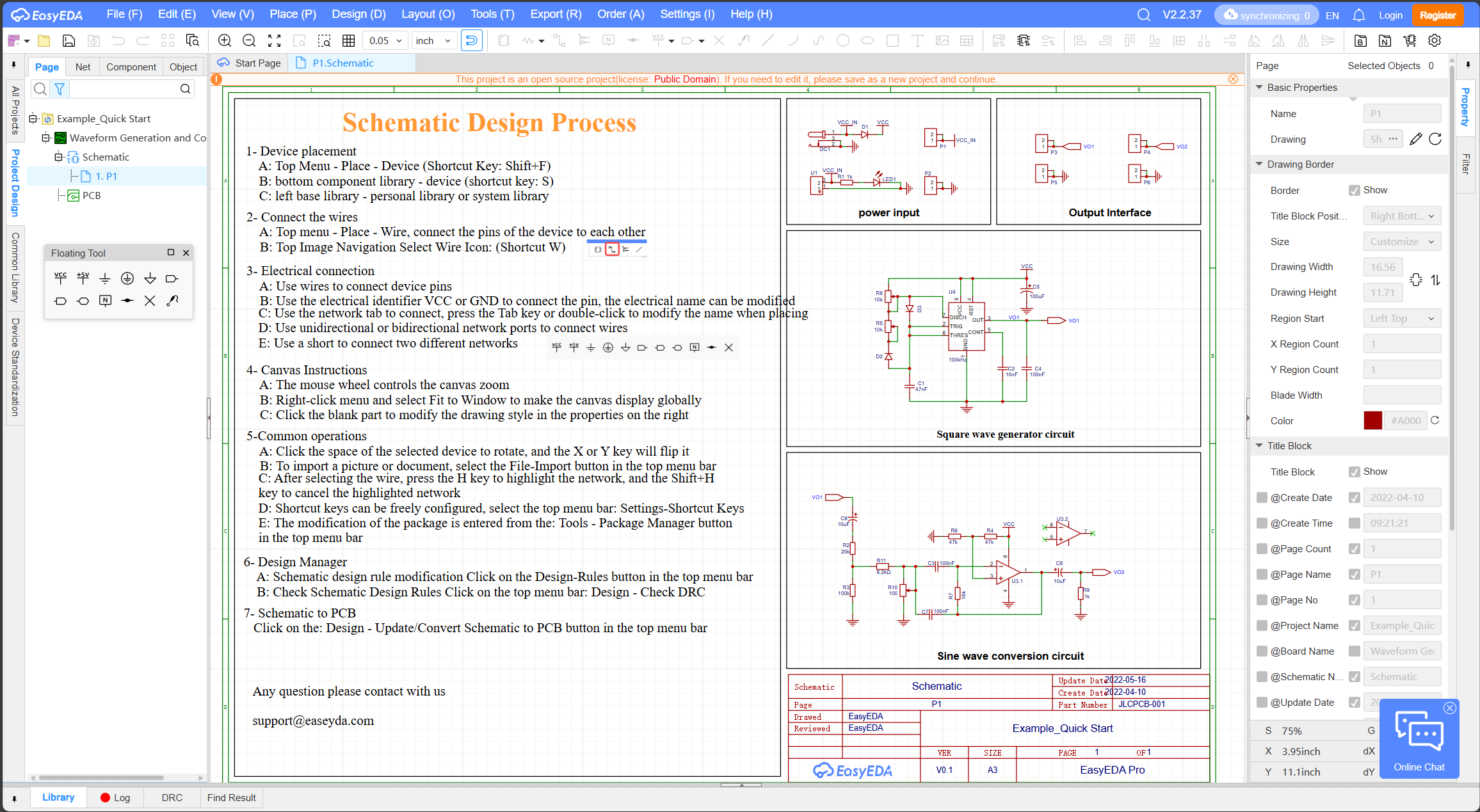Collapse the Drawing Border section

[1260, 164]
